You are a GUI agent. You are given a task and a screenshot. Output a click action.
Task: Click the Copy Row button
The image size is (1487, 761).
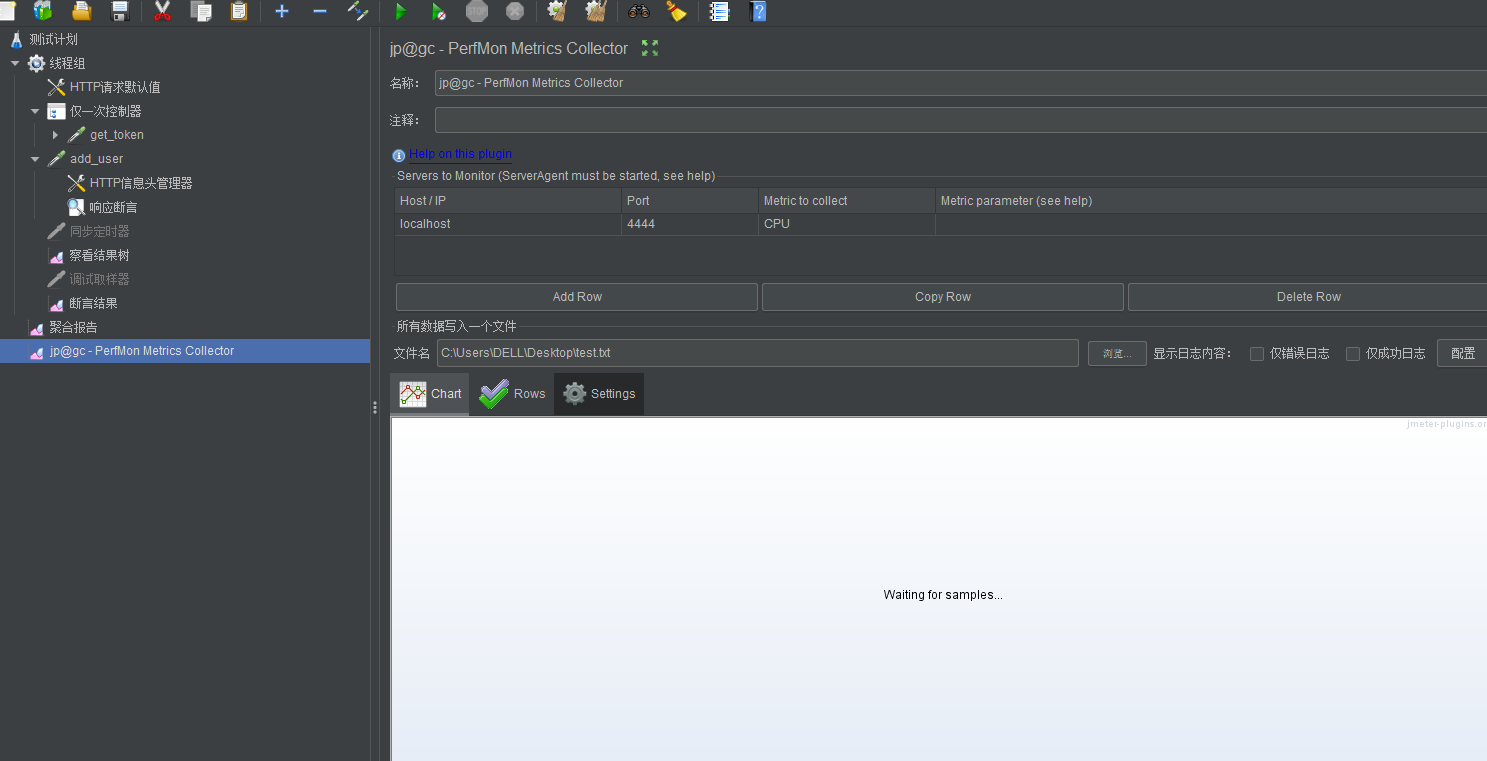[x=943, y=297]
